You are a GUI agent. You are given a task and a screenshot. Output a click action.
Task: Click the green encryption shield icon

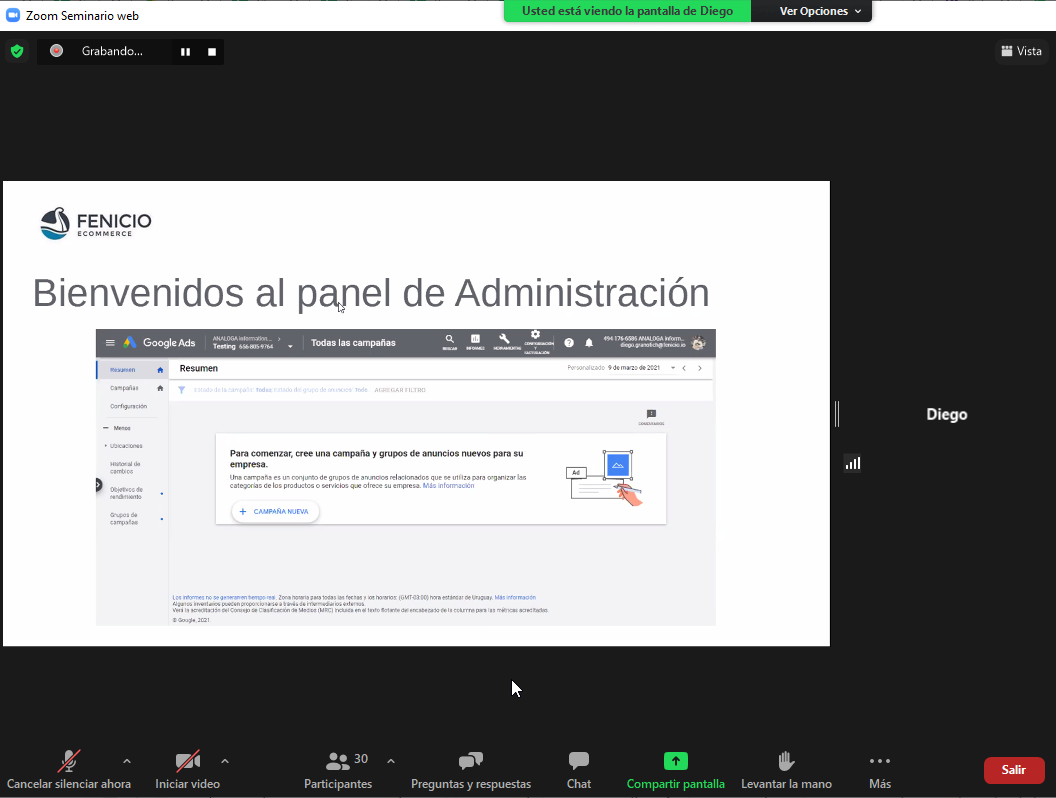[16, 51]
